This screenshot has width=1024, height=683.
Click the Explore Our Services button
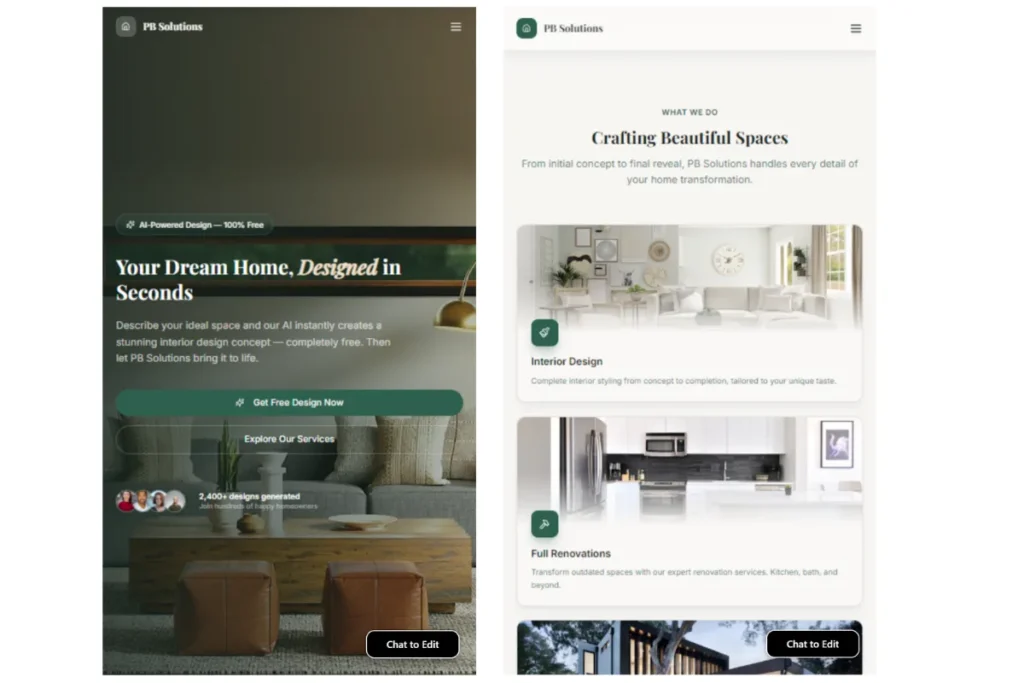289,438
